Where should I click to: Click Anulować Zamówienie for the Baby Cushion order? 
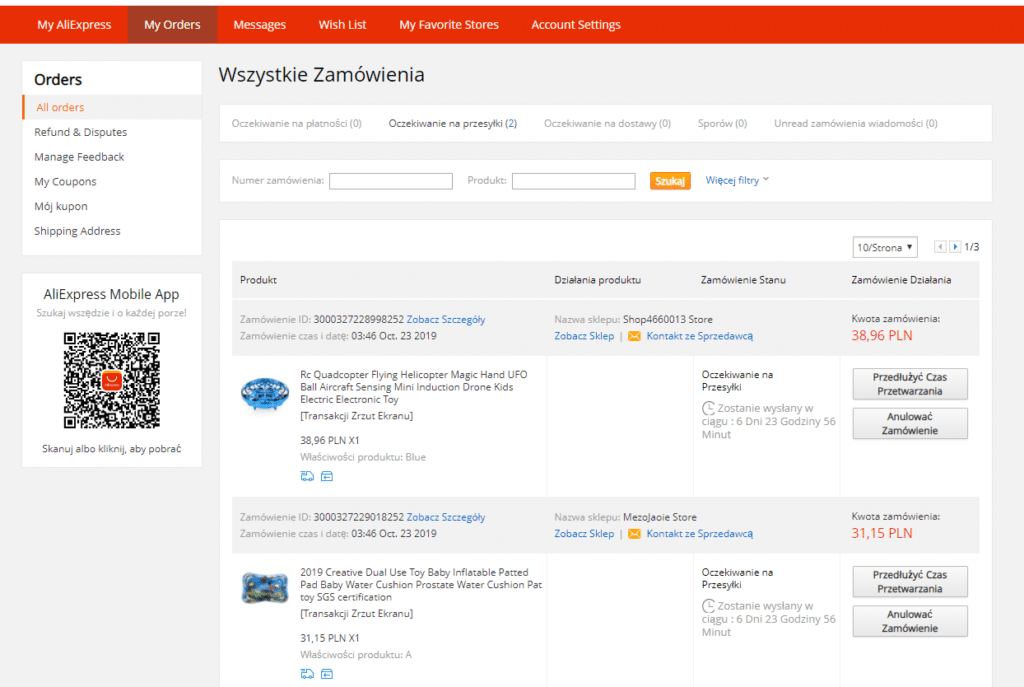coord(910,622)
